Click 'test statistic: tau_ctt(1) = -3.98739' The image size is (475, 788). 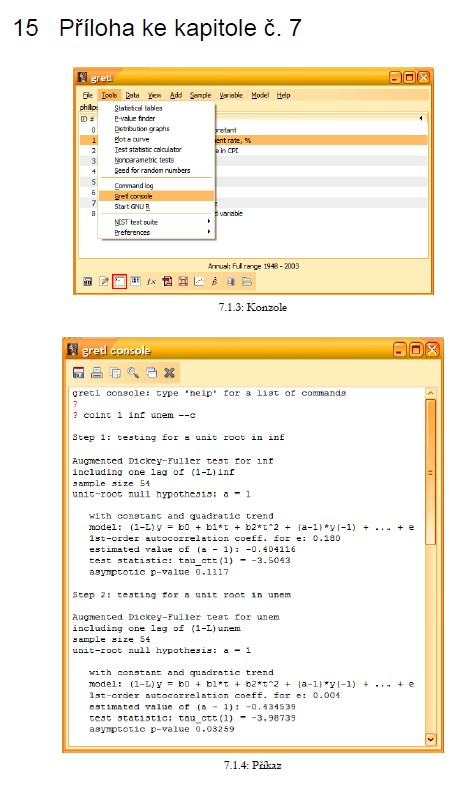coord(193,718)
